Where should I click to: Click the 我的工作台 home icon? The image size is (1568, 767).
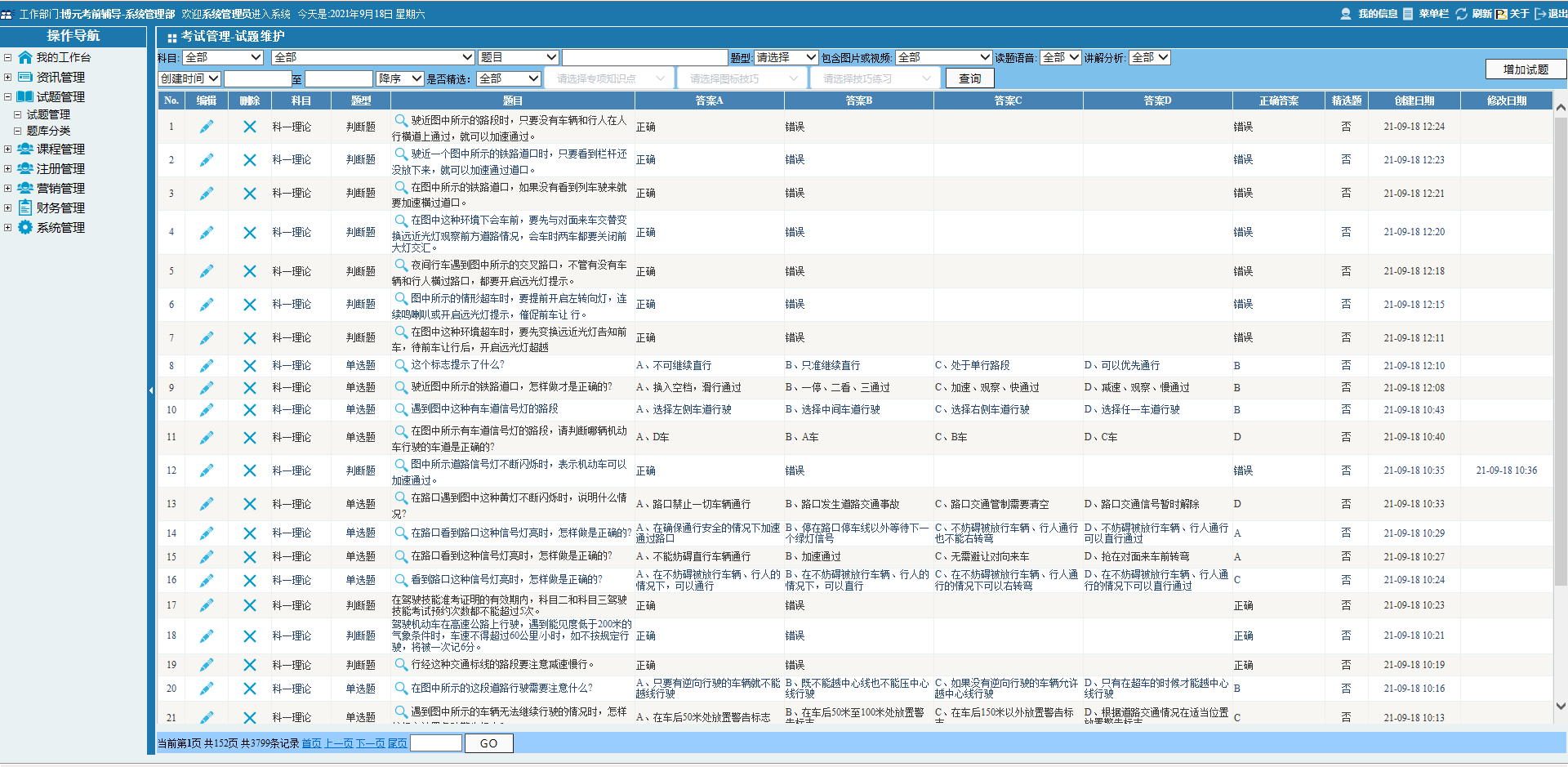point(25,57)
